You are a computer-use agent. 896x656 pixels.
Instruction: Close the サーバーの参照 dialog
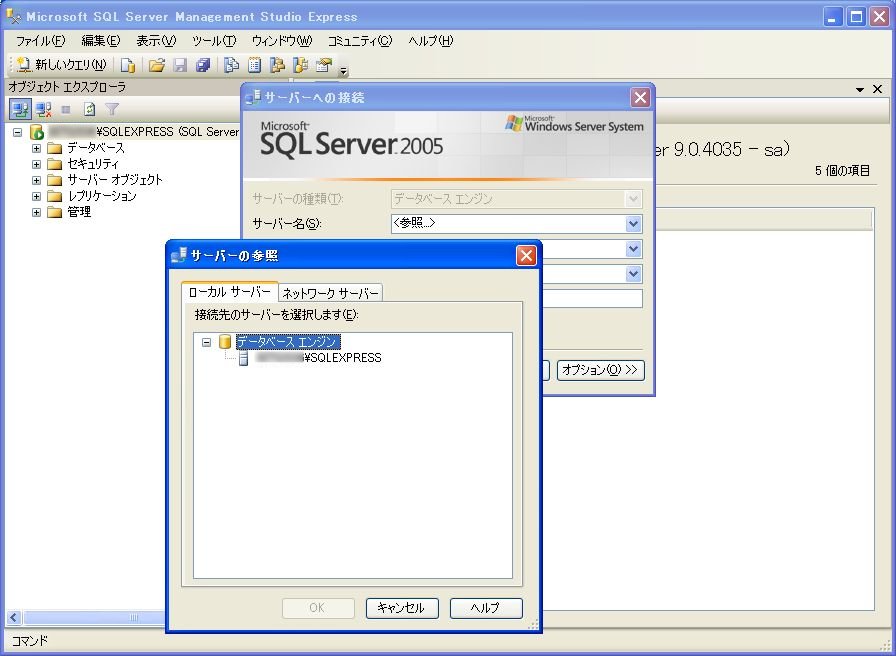pos(526,255)
